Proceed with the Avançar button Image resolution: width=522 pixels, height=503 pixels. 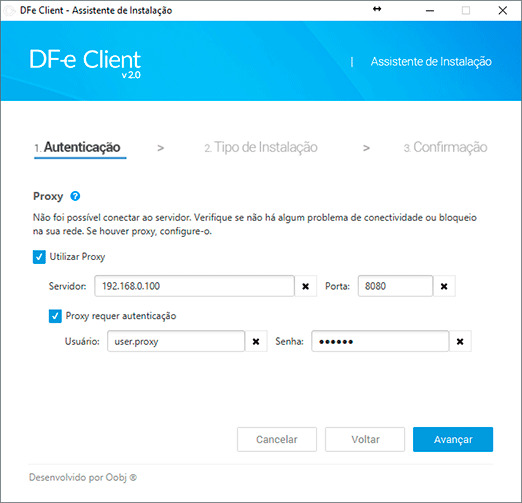[453, 439]
